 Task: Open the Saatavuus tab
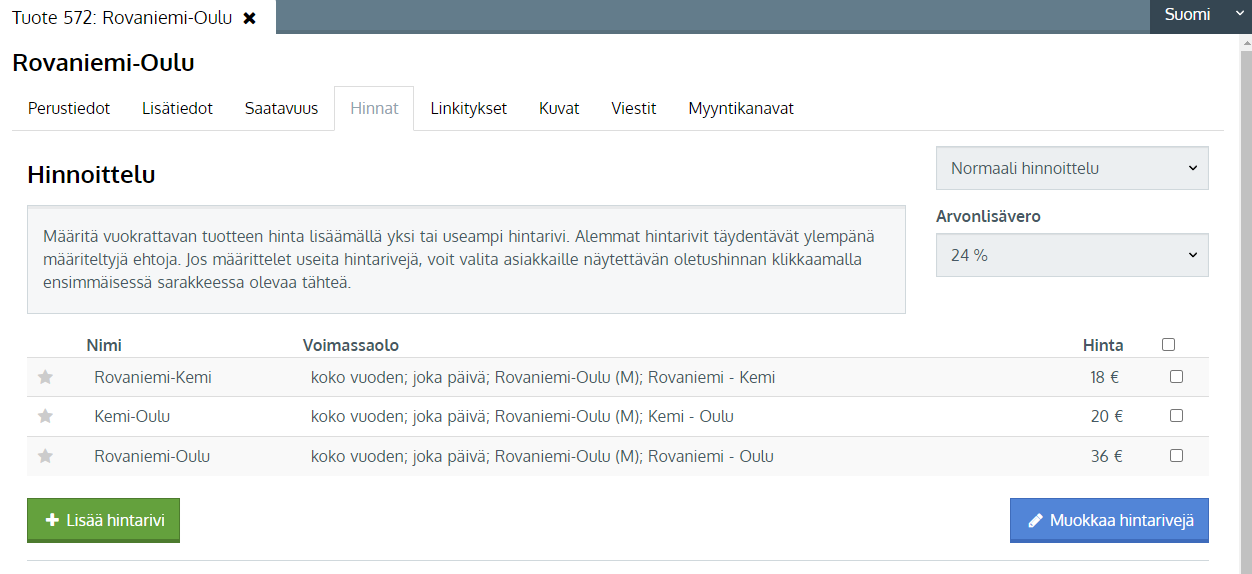point(281,109)
